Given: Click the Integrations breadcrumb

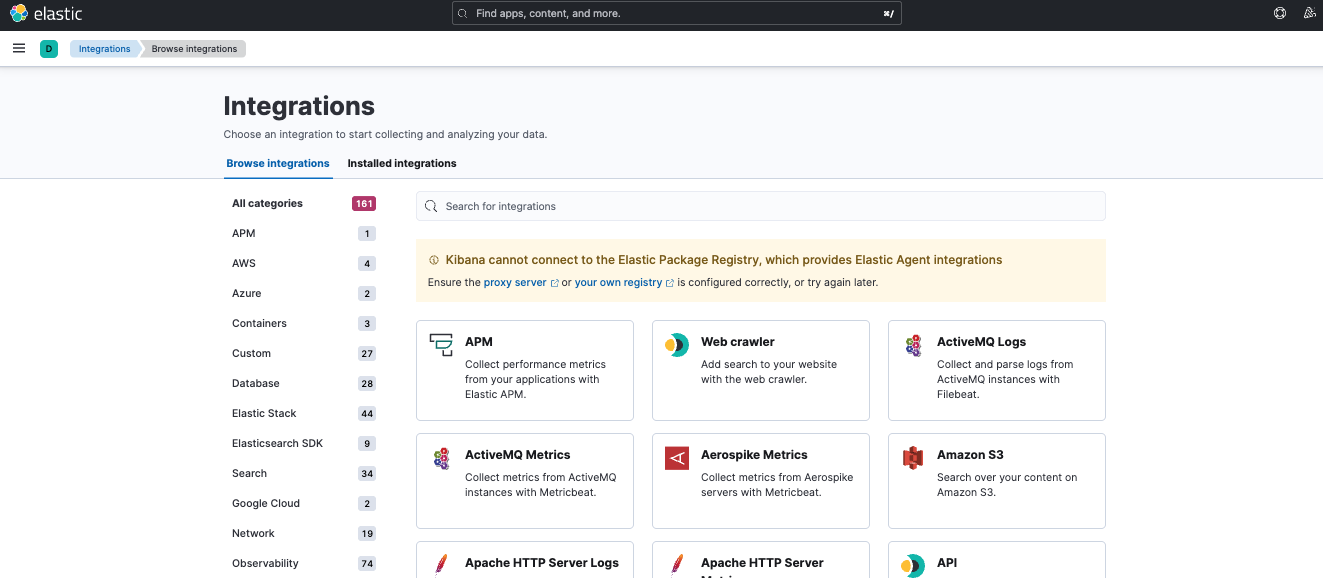Looking at the screenshot, I should [x=104, y=49].
